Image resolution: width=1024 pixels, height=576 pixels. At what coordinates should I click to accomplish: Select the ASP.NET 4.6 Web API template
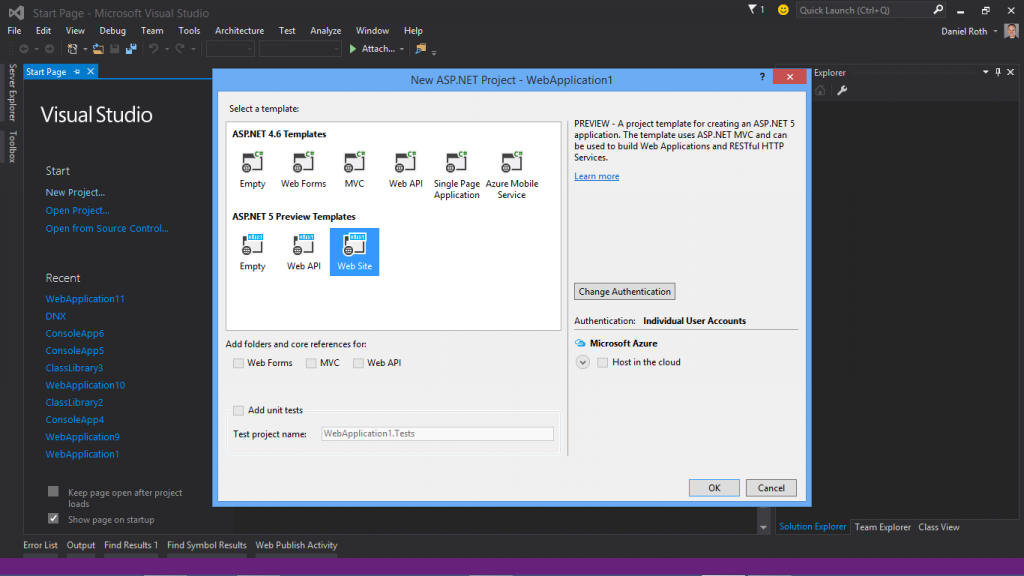click(x=406, y=169)
